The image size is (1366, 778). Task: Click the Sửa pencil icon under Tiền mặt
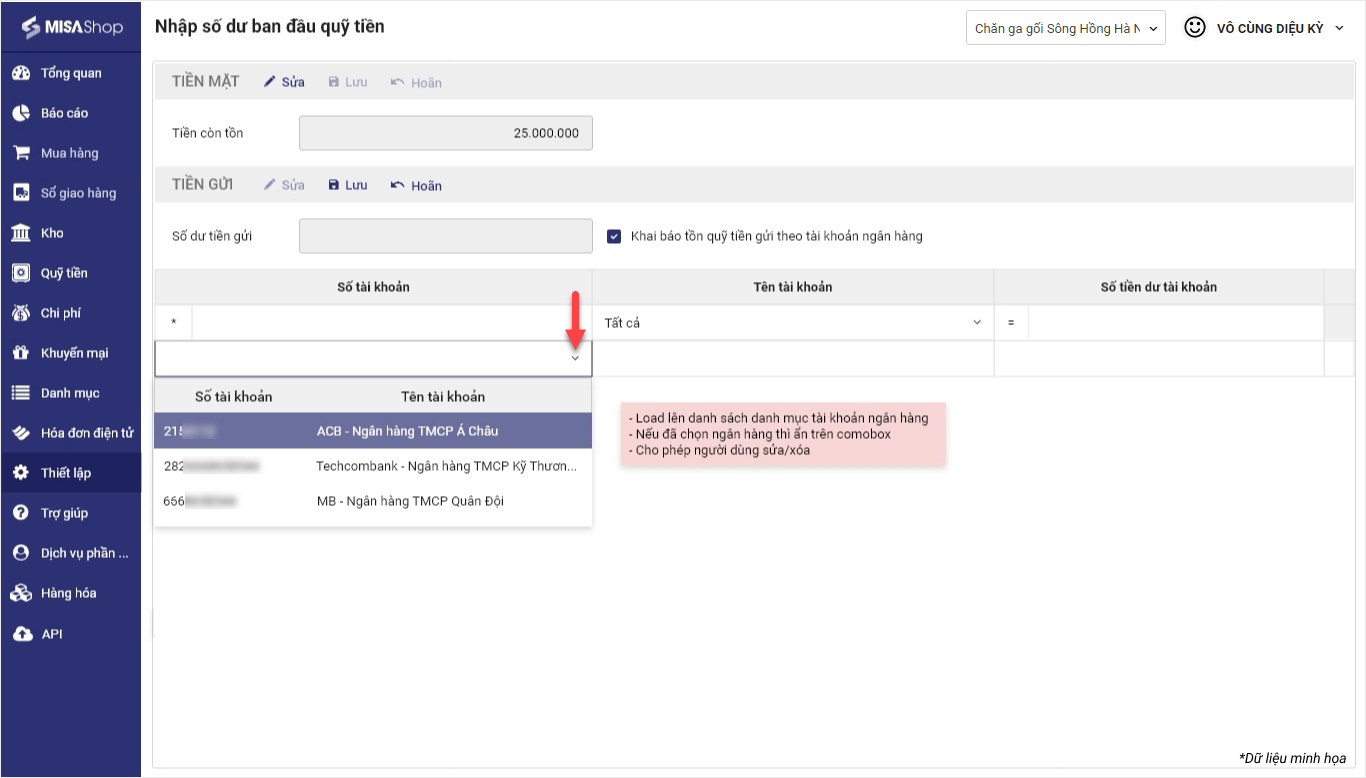(269, 82)
